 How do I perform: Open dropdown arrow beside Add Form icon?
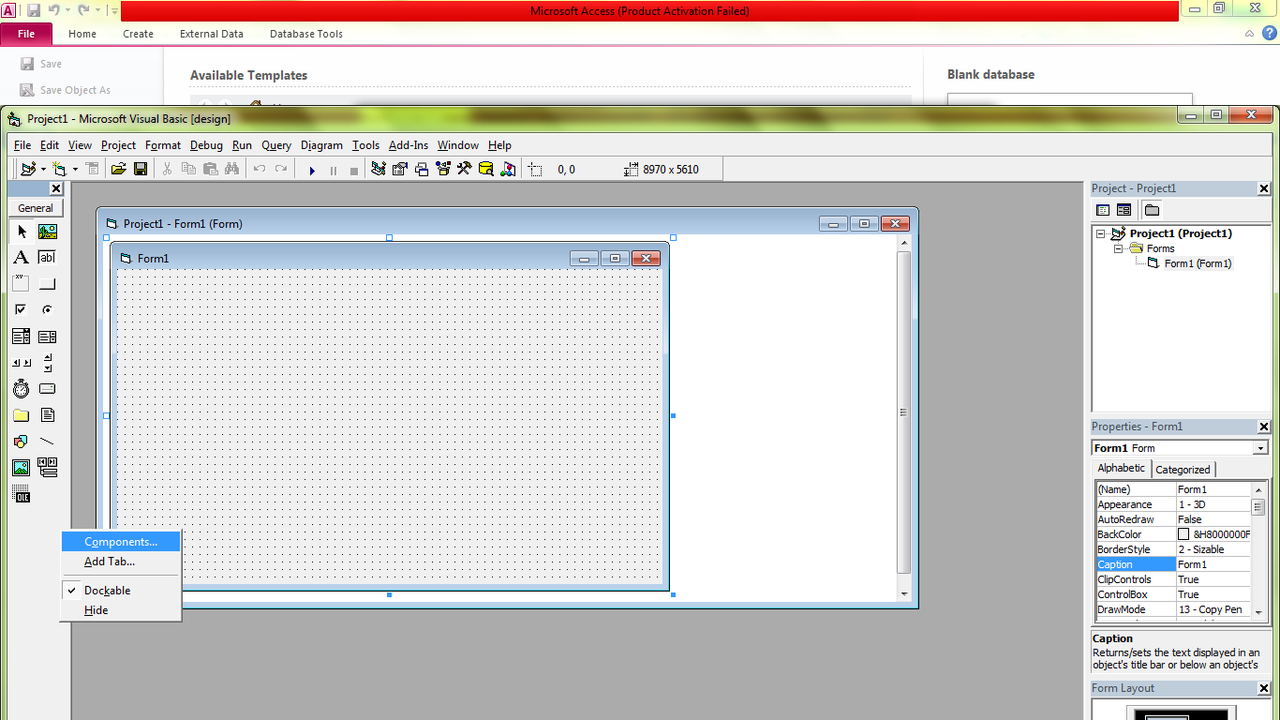75,170
